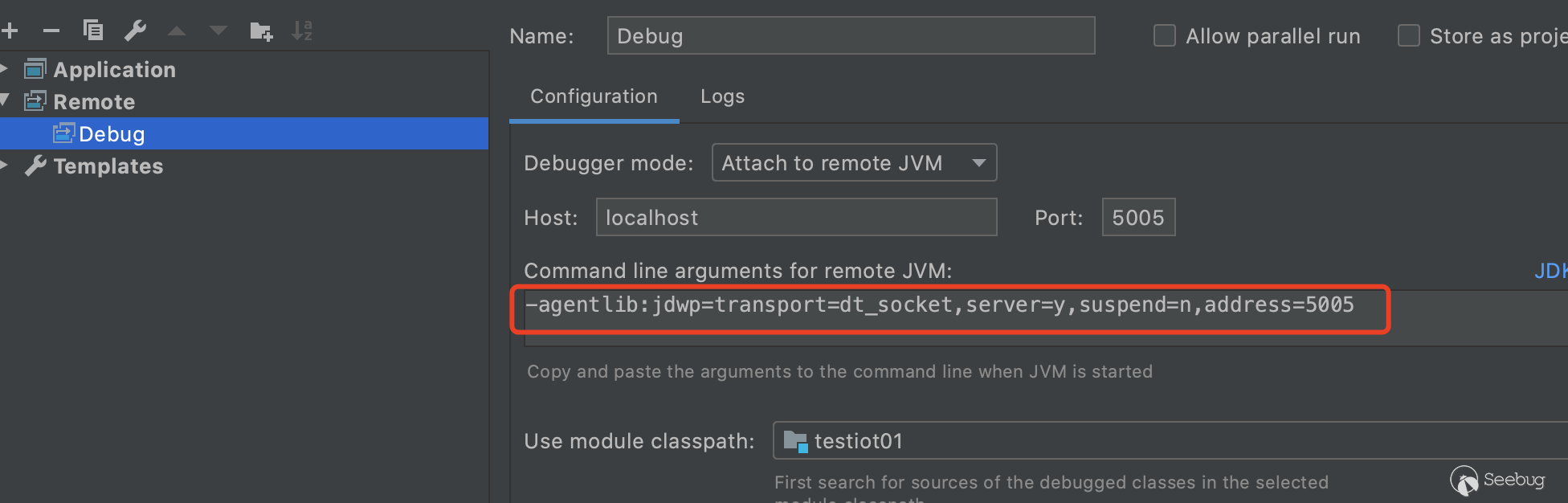Image resolution: width=1568 pixels, height=503 pixels.
Task: Select the Configuration tab
Action: pos(594,96)
